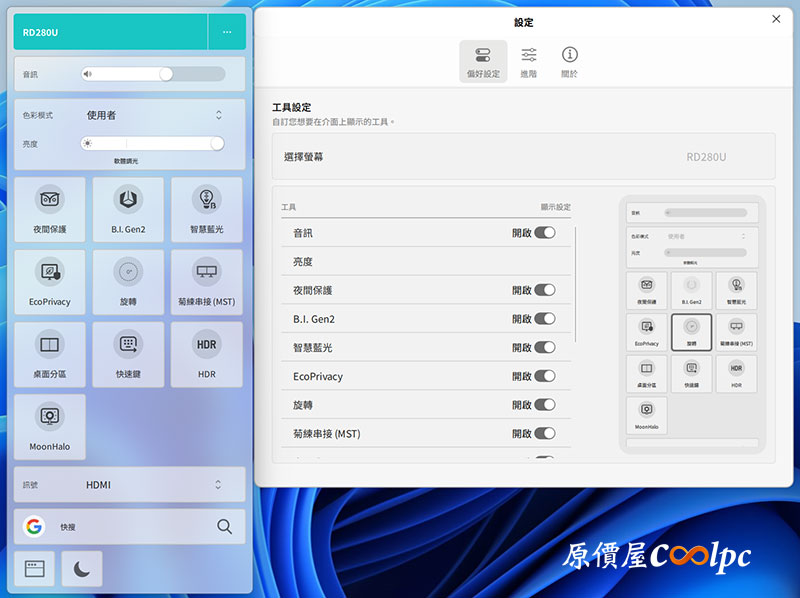This screenshot has height=598, width=800.
Task: Mute audio via the speaker icon
Action: click(x=88, y=74)
